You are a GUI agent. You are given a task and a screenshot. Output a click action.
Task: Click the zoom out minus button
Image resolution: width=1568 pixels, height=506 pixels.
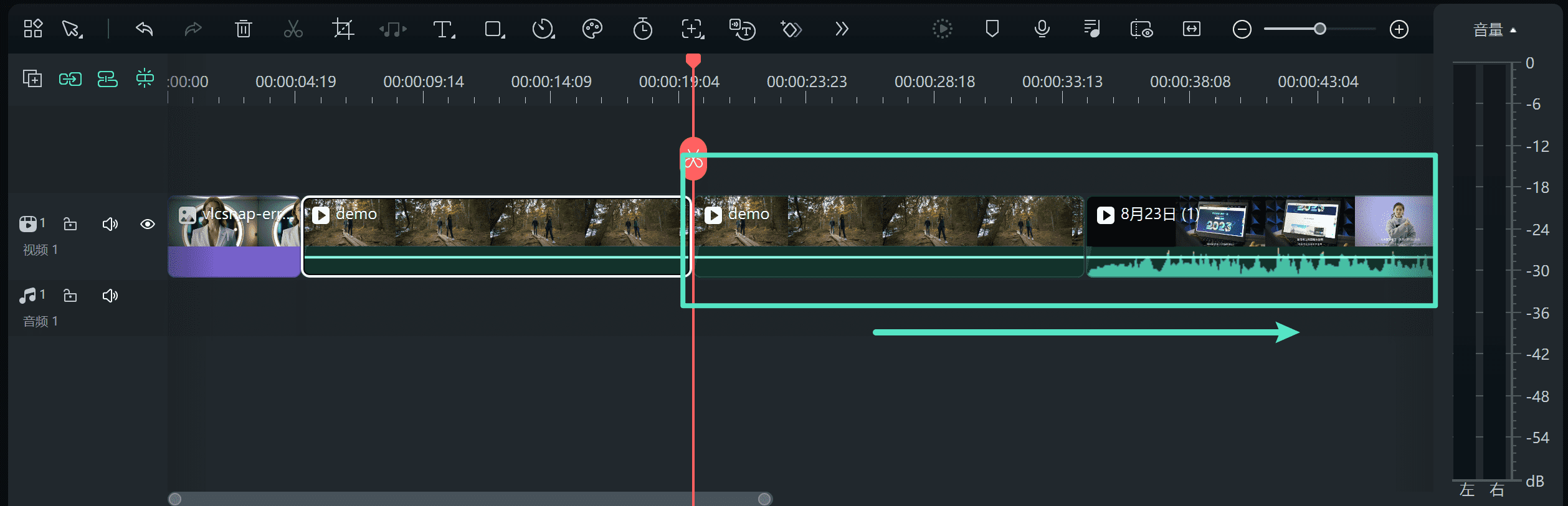point(1242,29)
